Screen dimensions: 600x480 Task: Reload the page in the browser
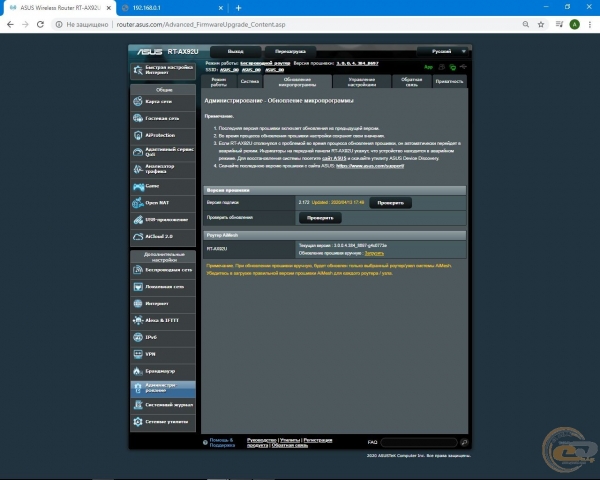40,24
